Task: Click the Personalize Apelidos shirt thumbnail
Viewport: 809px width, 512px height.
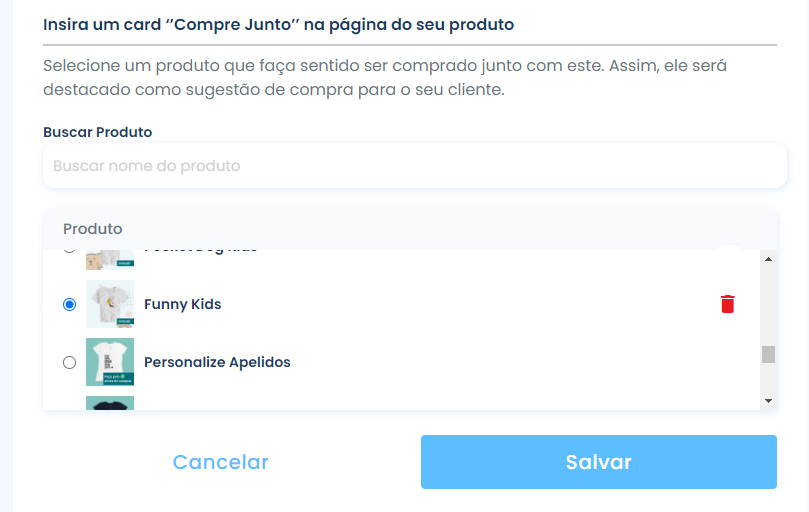Action: tap(110, 362)
